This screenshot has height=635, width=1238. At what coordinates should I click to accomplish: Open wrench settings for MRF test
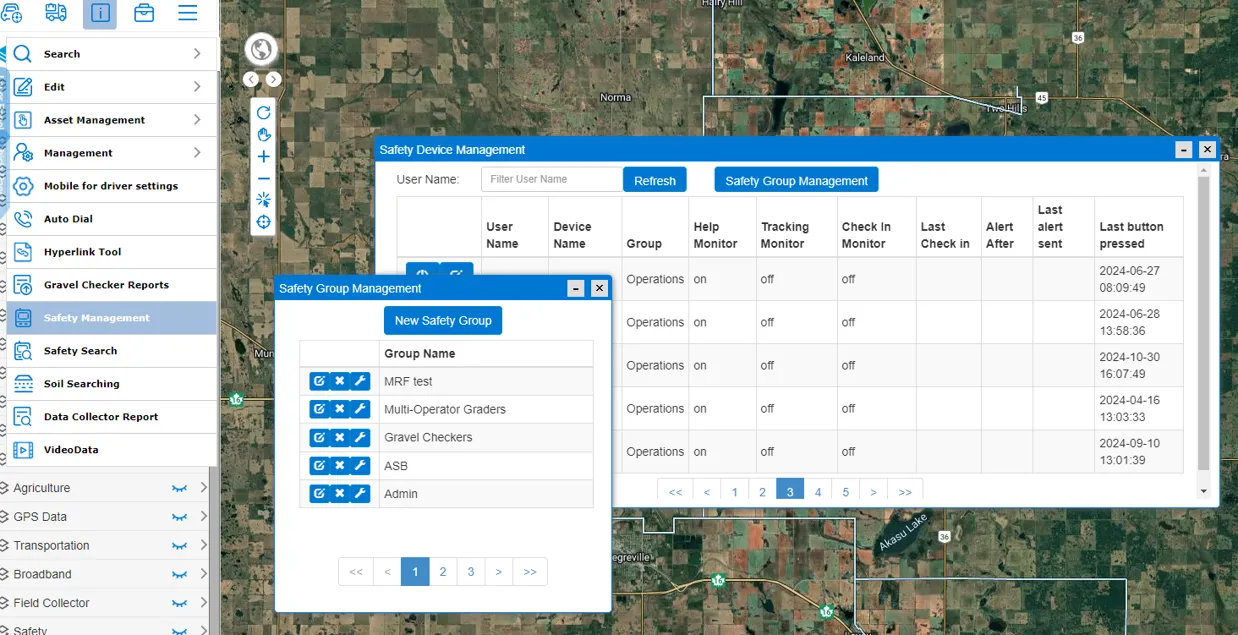(361, 381)
